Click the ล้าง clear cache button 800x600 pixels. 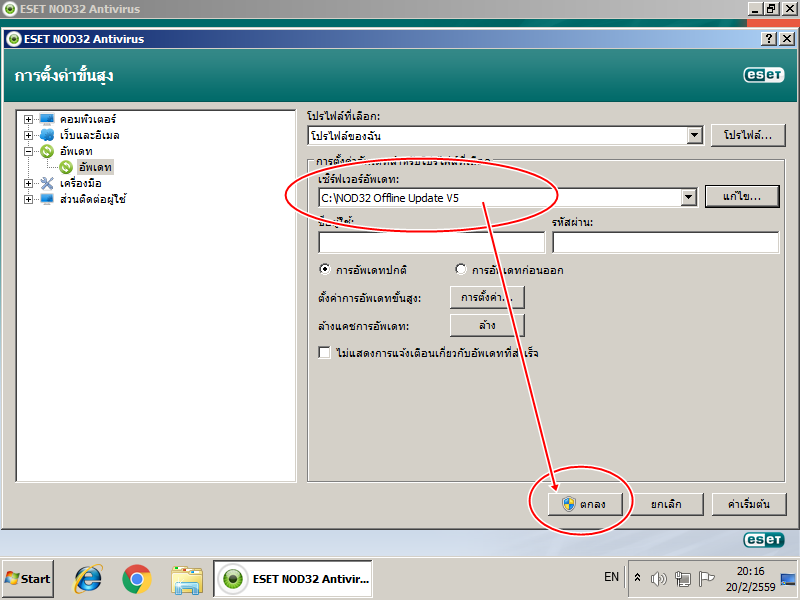487,326
